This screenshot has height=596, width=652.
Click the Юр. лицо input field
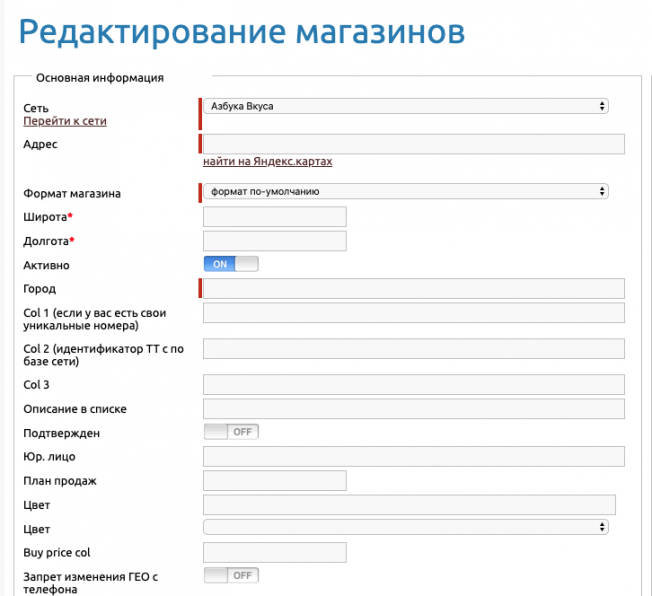click(x=414, y=456)
